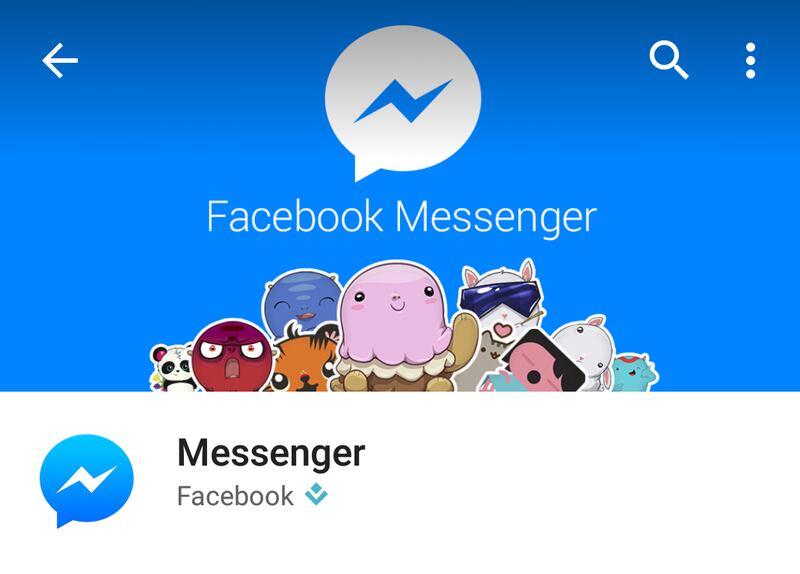Open the three-dot overflow menu
The height and width of the screenshot is (574, 800).
click(750, 61)
